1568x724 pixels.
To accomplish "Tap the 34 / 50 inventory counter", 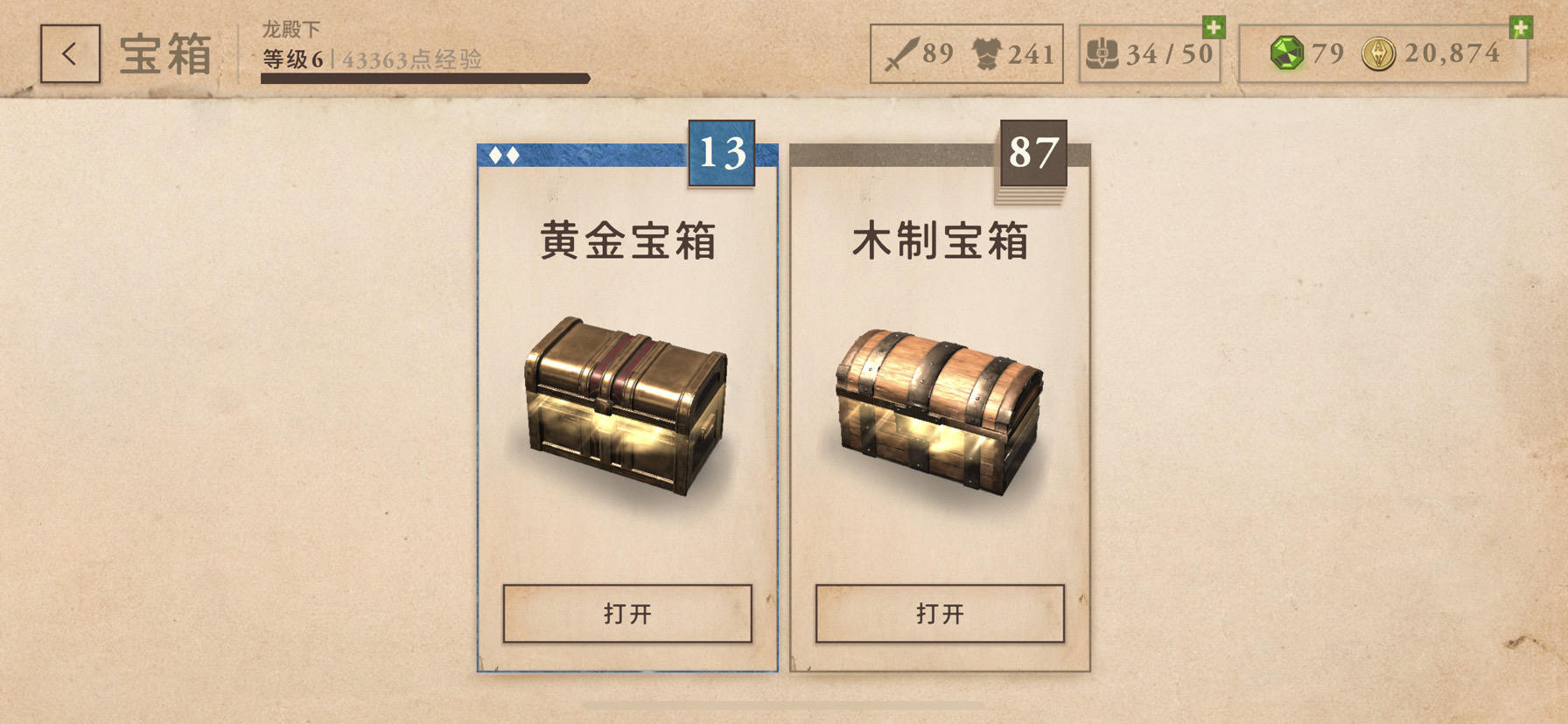I will (1170, 54).
